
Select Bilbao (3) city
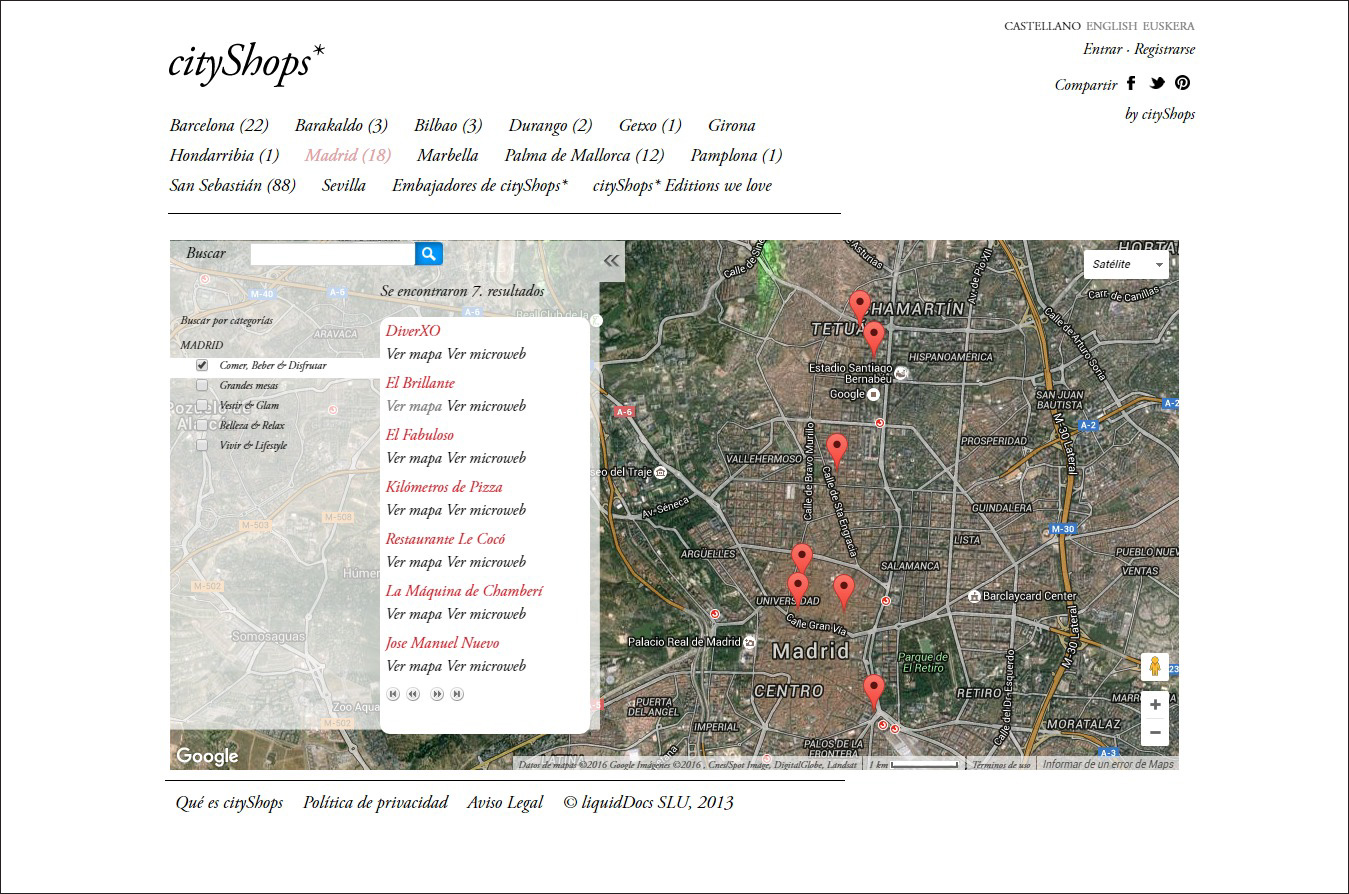pos(448,125)
